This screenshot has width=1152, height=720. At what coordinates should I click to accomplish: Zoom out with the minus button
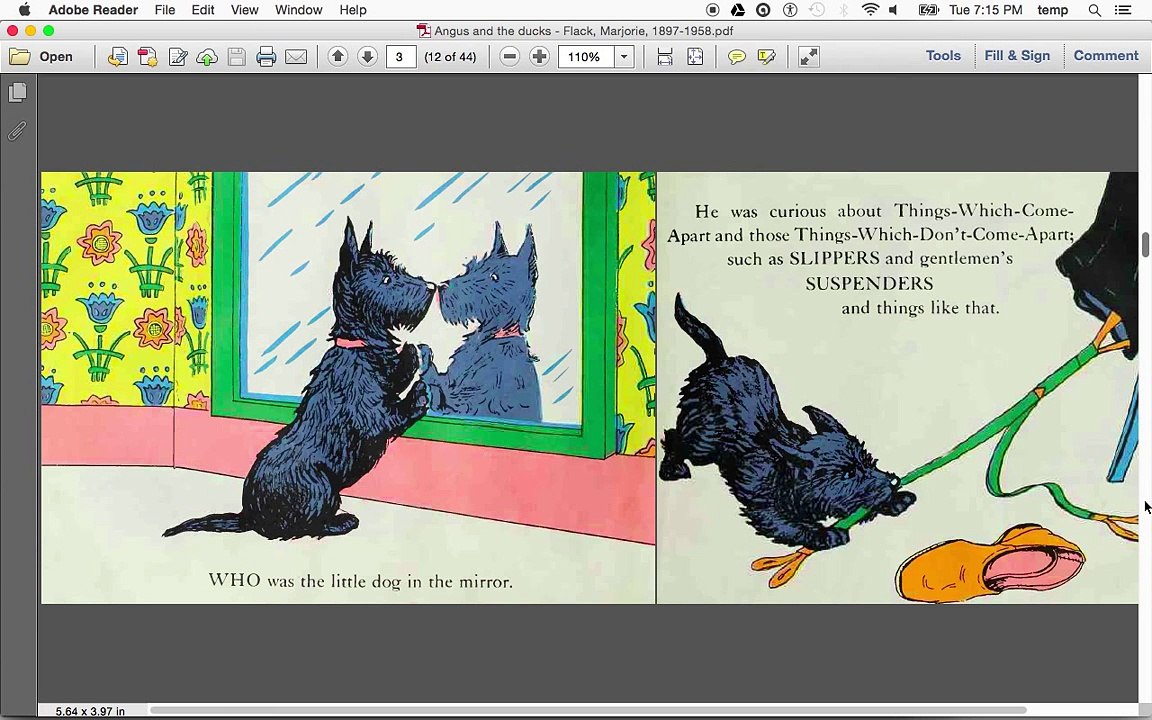click(x=509, y=57)
